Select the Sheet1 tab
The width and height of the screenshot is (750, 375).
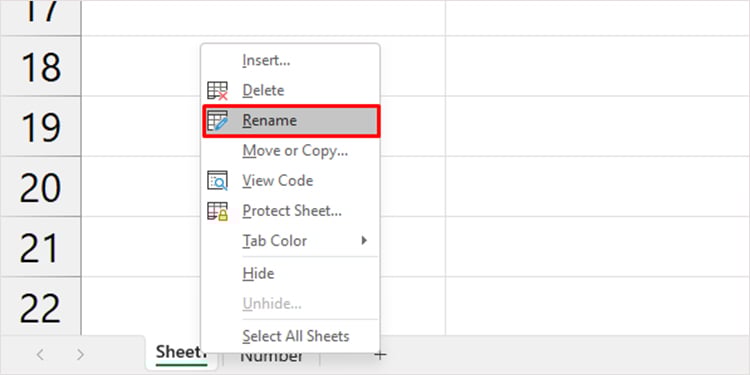(181, 354)
